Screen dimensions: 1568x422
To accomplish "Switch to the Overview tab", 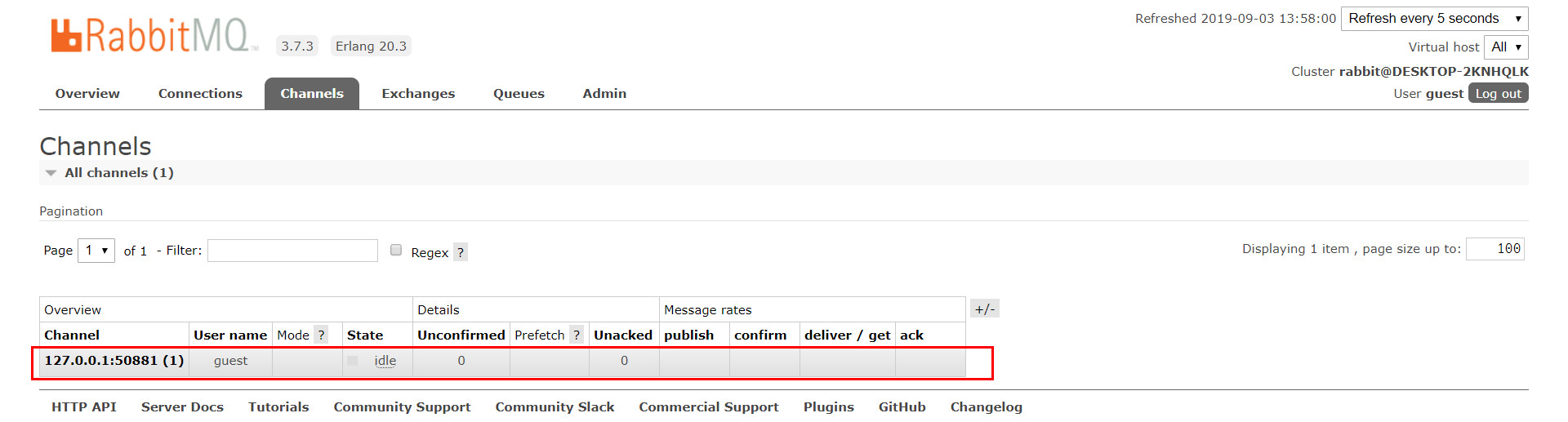I will pos(87,94).
